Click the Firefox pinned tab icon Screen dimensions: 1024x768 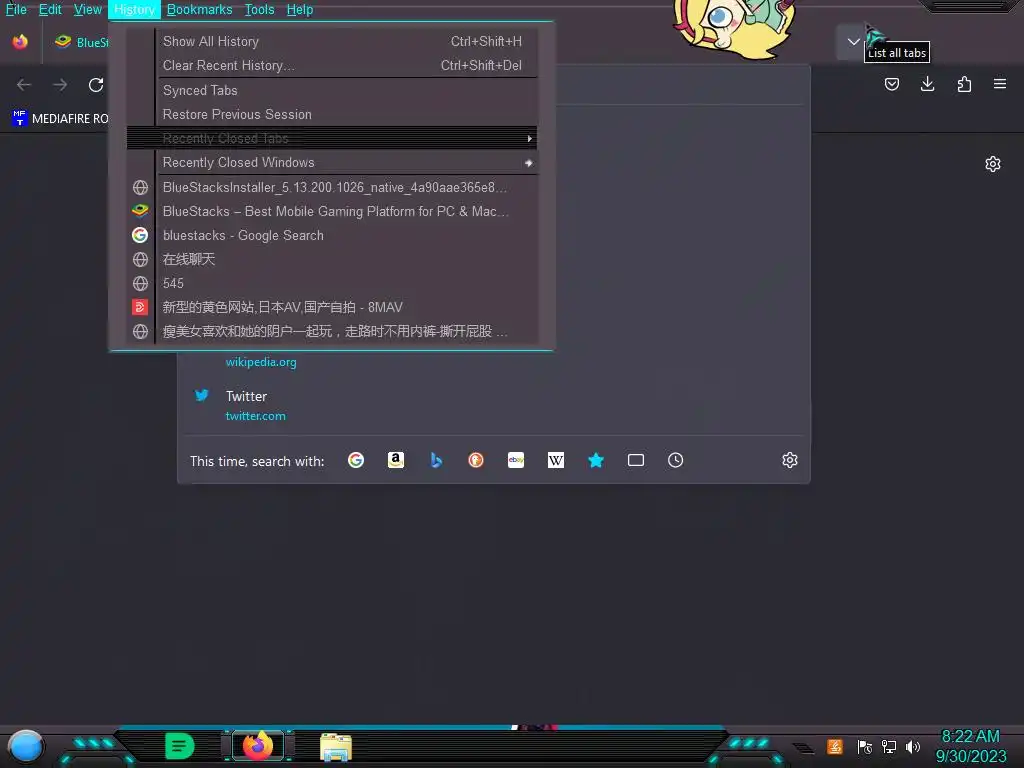pos(20,42)
